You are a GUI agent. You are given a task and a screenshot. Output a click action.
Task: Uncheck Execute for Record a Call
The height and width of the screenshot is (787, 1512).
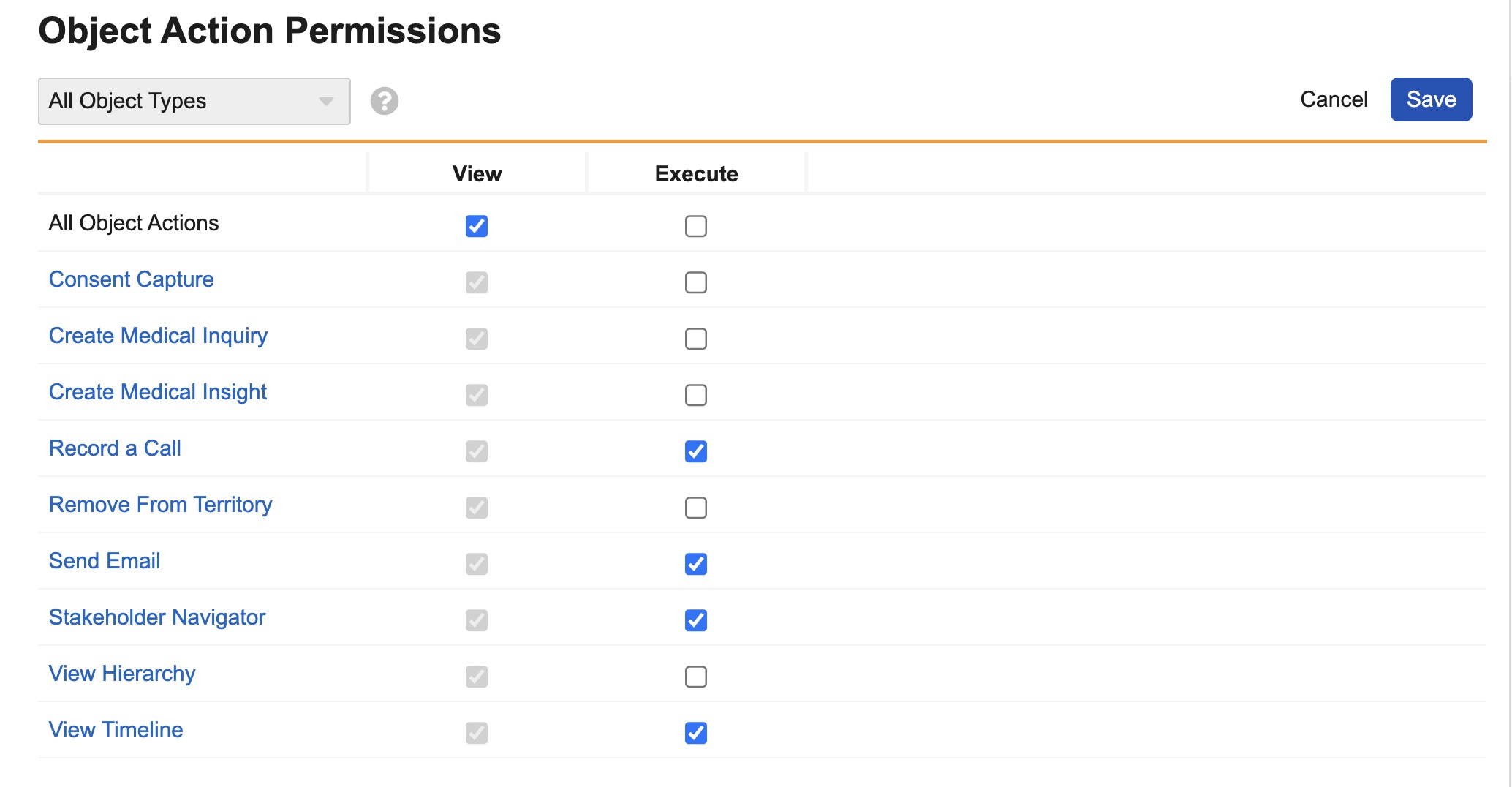696,451
